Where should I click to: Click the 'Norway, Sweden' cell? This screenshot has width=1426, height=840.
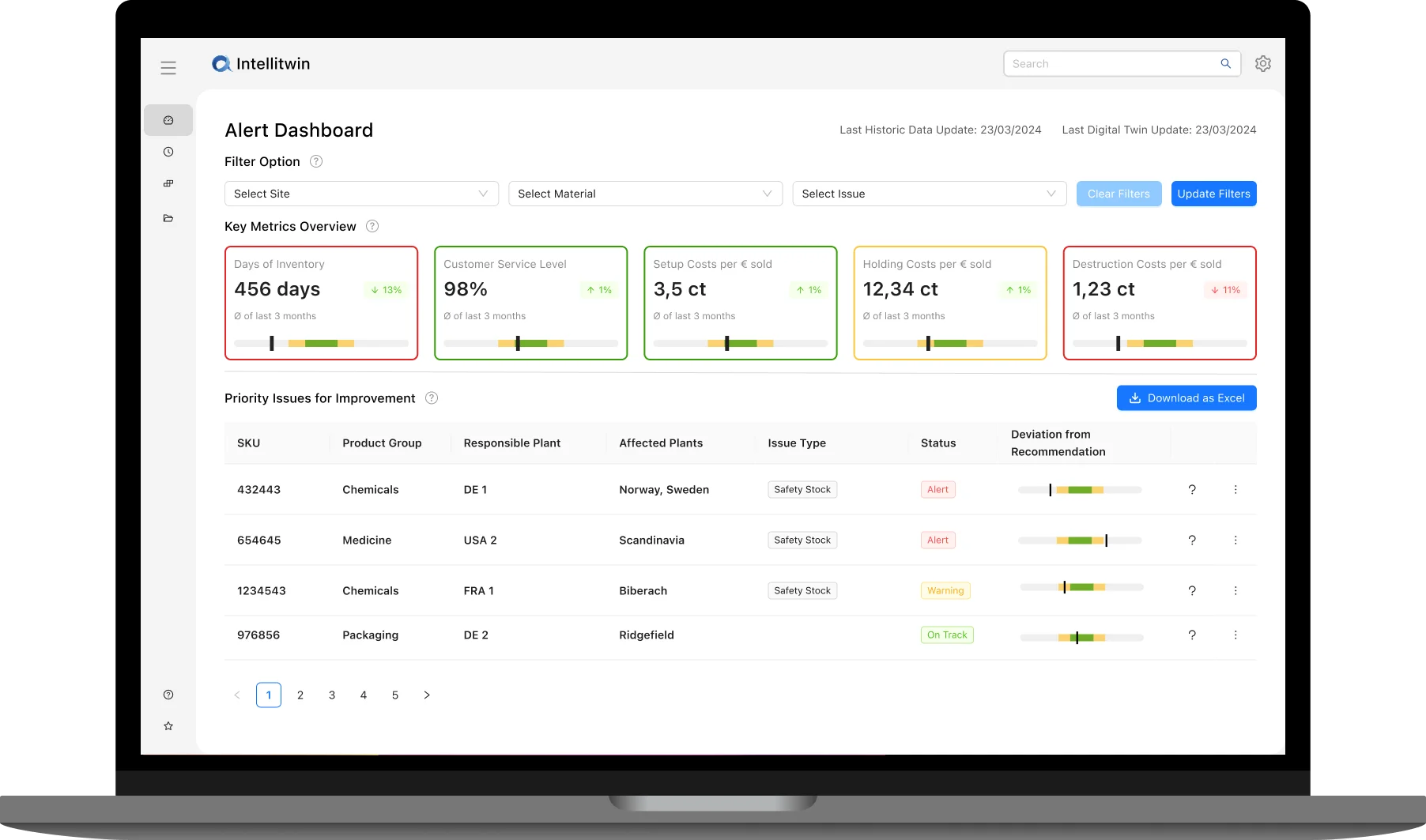click(x=664, y=490)
